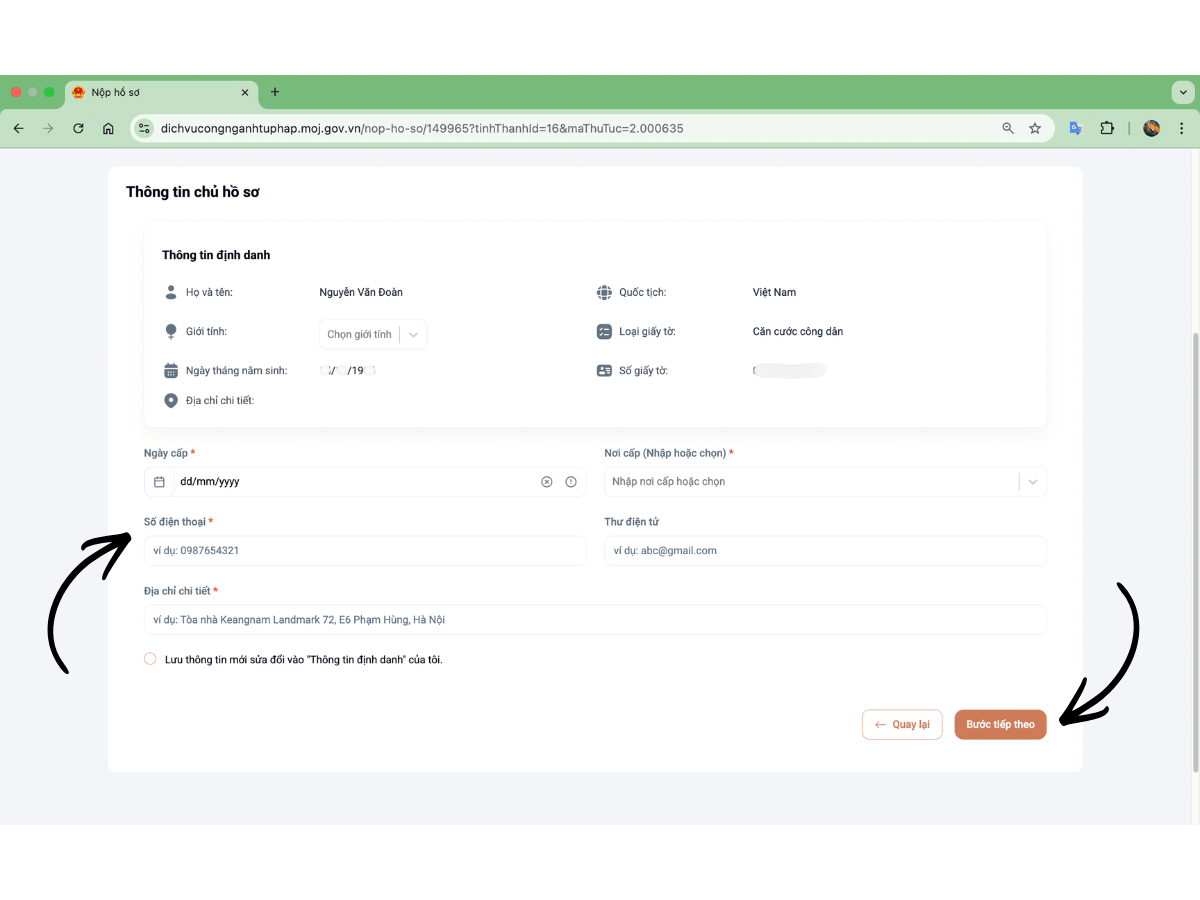Open a new tab with plus button
Screen dimensions: 1200x900
click(x=275, y=92)
